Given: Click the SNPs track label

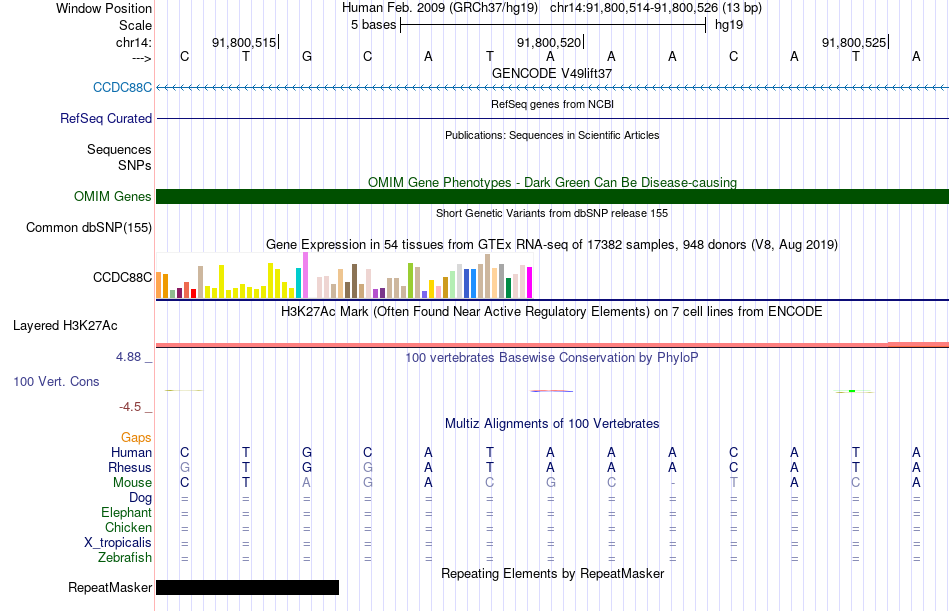Looking at the screenshot, I should click(135, 165).
